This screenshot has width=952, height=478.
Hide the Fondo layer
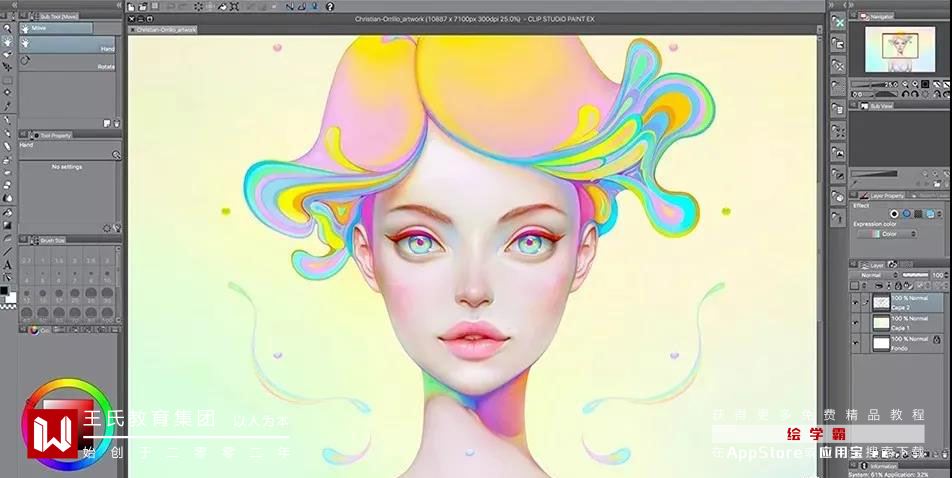tap(855, 343)
